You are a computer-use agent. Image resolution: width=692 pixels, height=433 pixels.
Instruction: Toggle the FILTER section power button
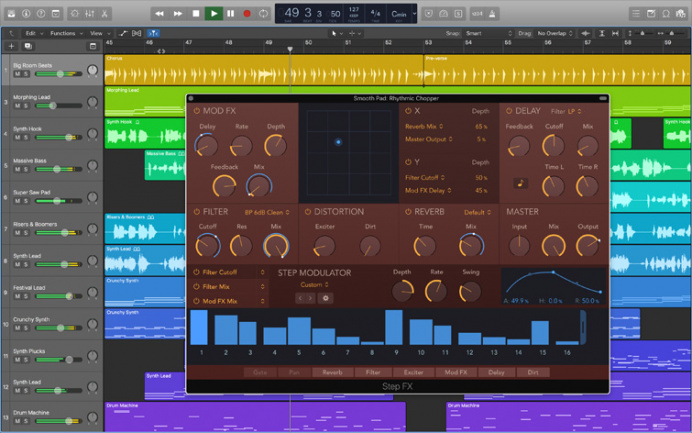[x=196, y=212]
